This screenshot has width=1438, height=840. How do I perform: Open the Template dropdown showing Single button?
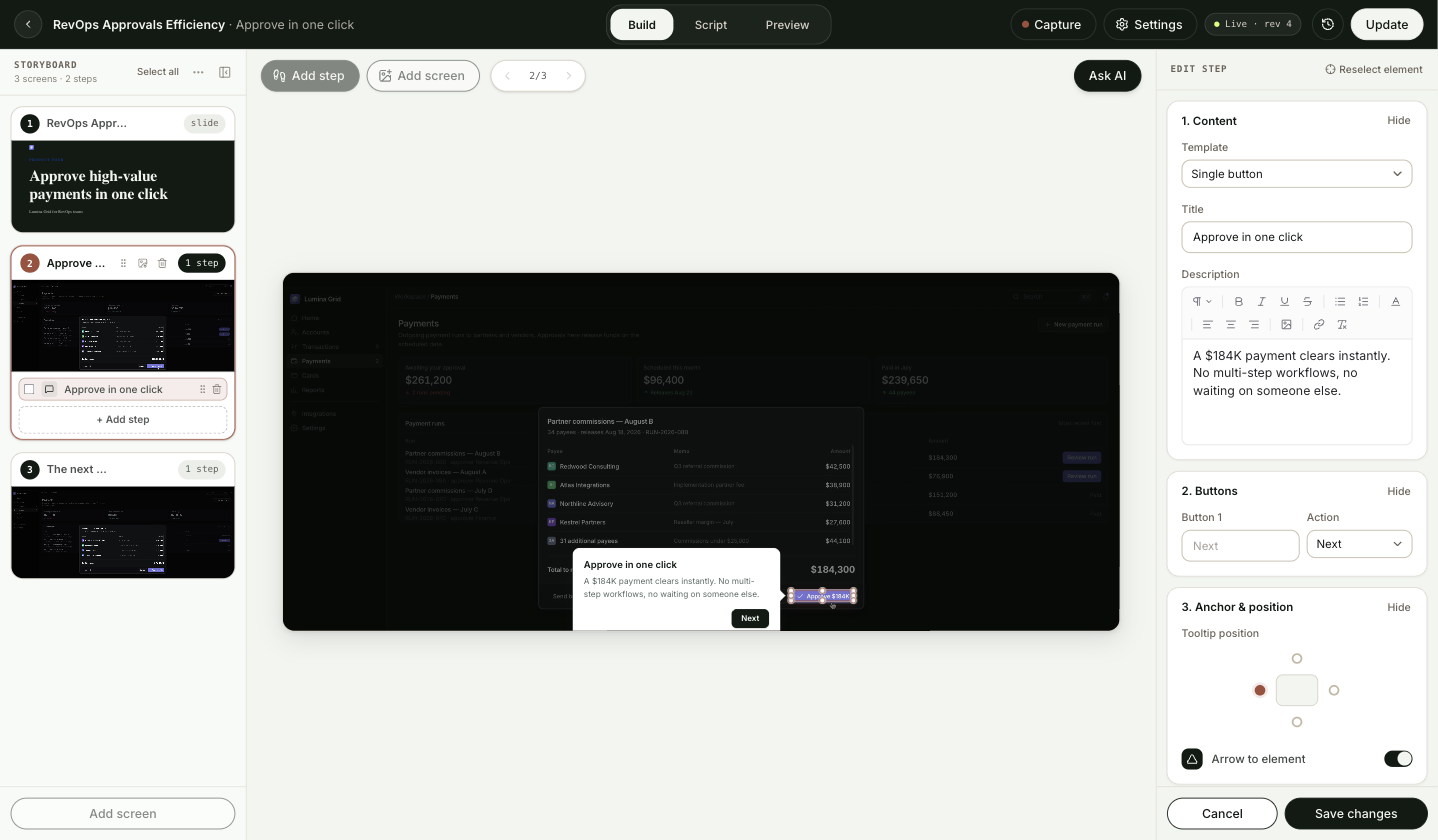pos(1297,174)
